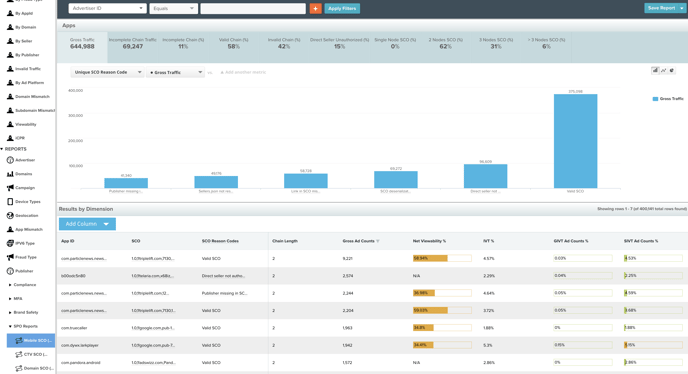Click the Direct seller not bar in chart
688x374 pixels.
tap(485, 176)
